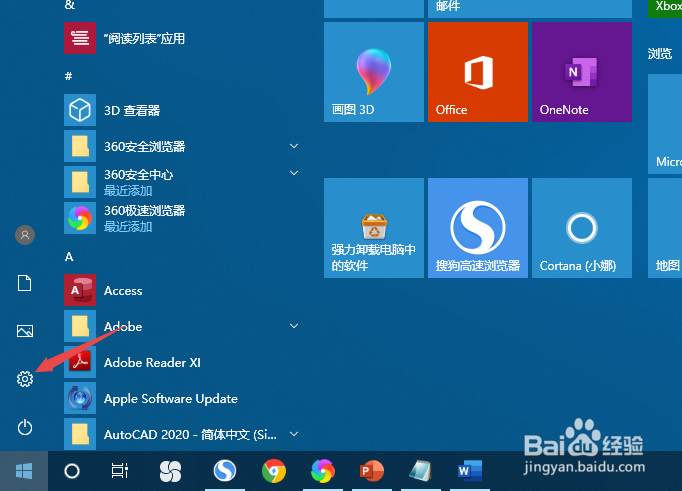Open the white pinwheel fan app on taskbar

(x=170, y=471)
